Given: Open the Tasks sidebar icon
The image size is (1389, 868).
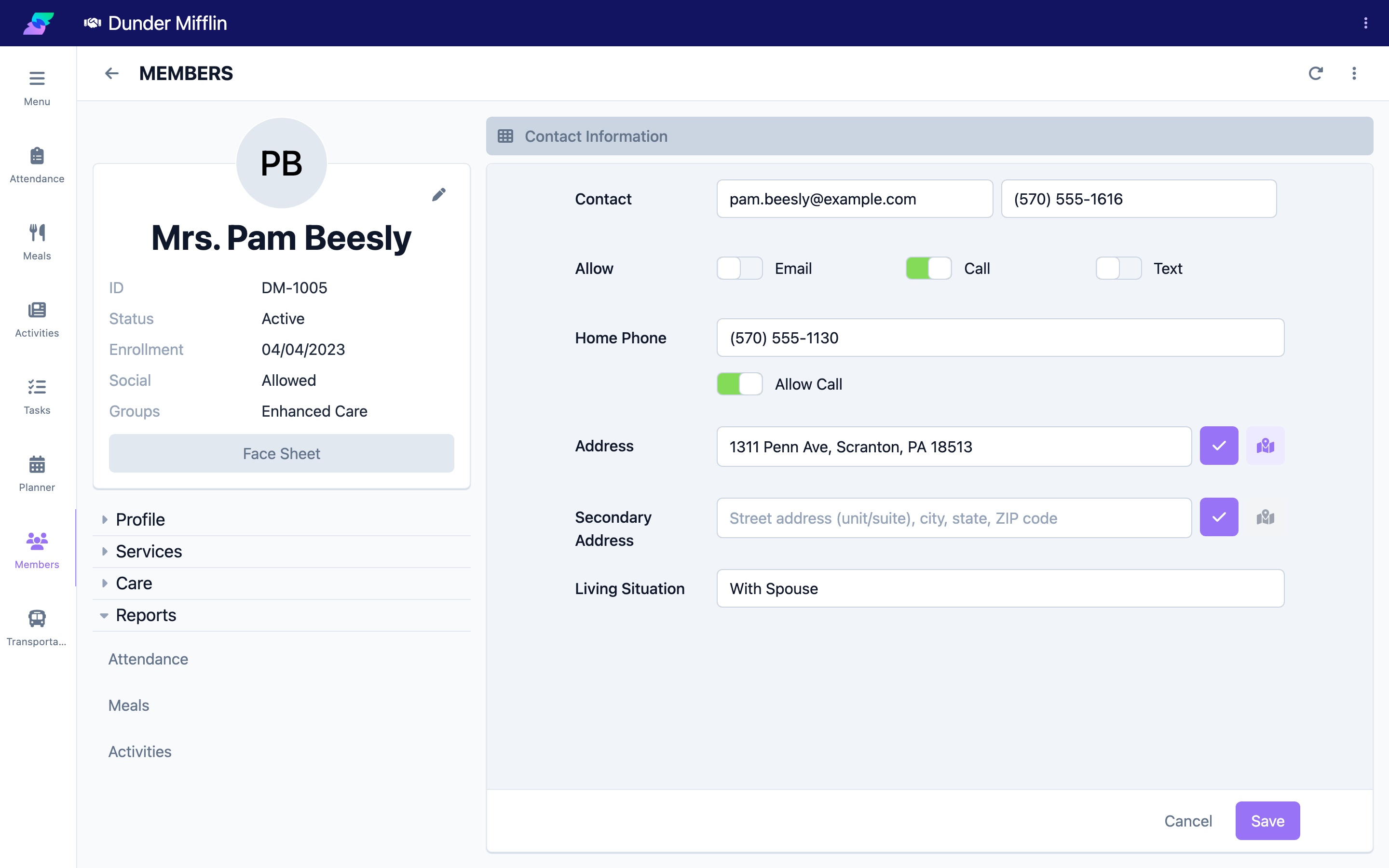Looking at the screenshot, I should pos(37,387).
